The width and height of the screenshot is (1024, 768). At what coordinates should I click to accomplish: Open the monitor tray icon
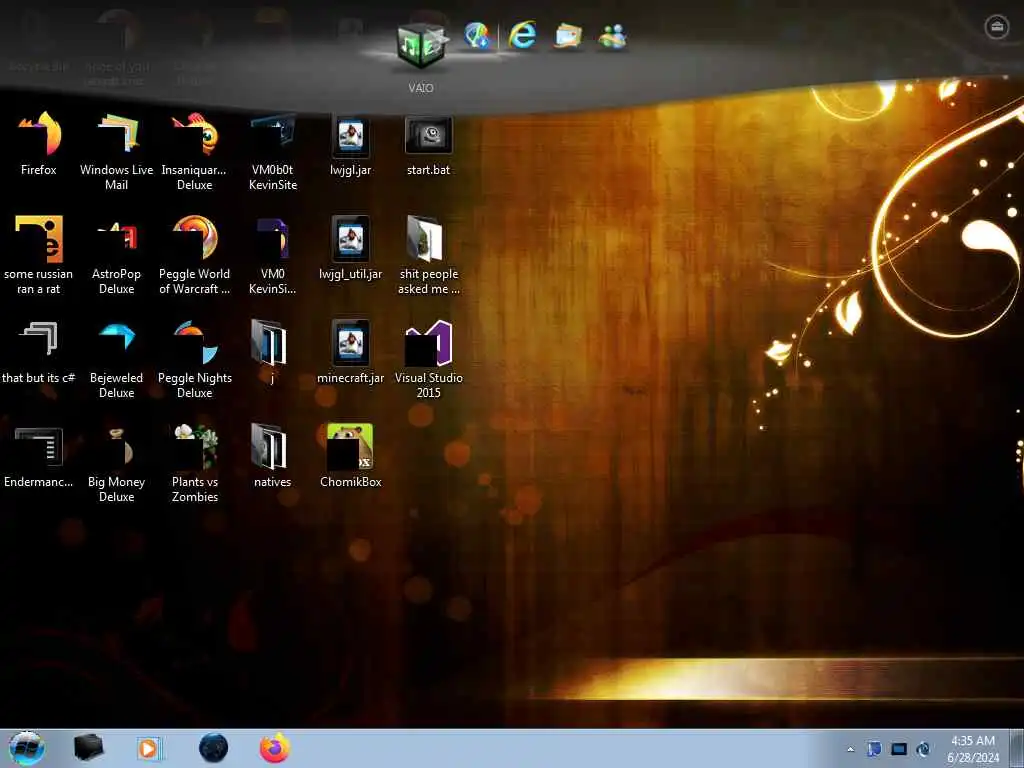(x=899, y=749)
